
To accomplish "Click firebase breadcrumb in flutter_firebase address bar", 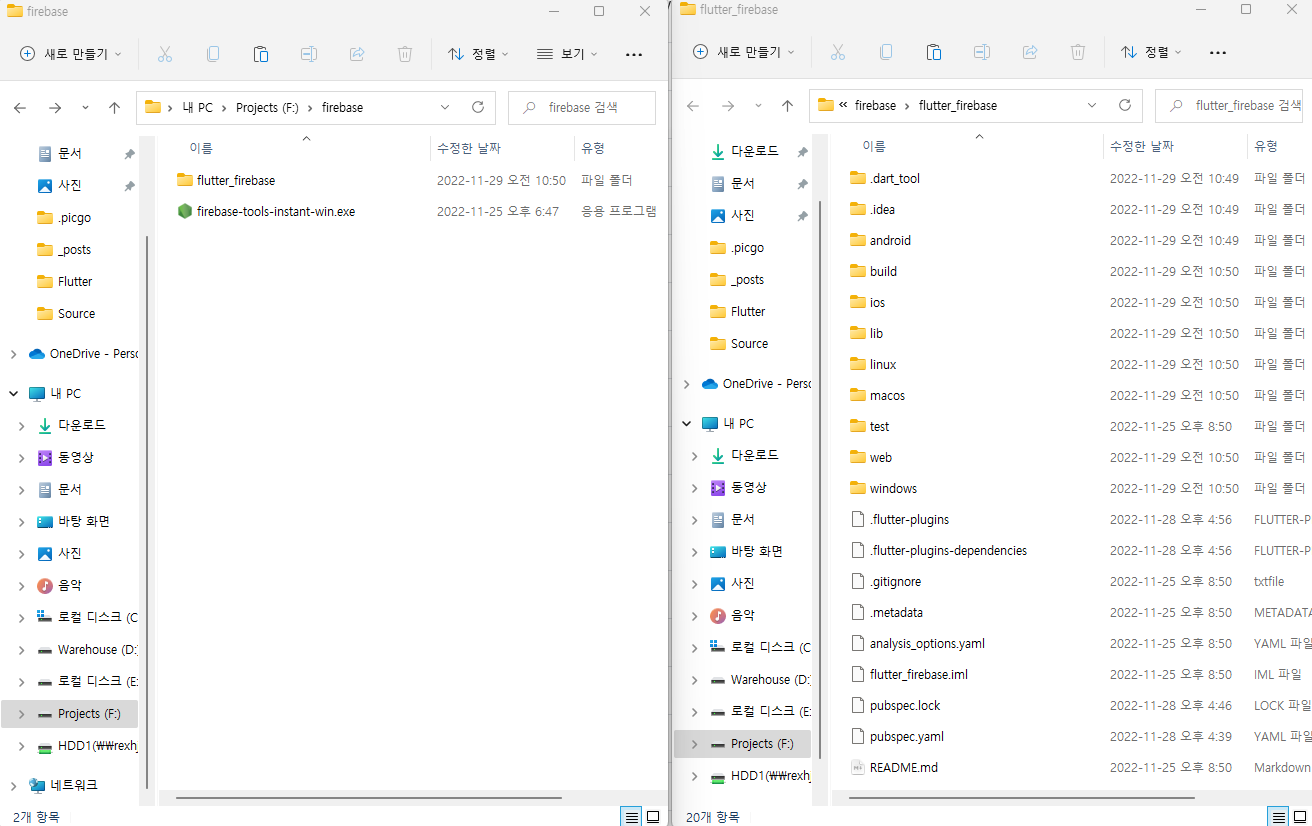I will tap(875, 105).
